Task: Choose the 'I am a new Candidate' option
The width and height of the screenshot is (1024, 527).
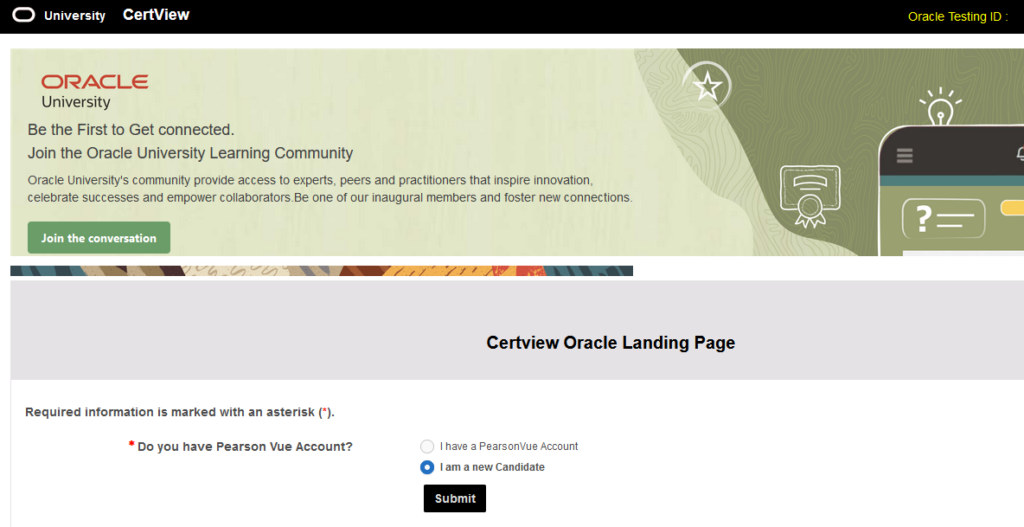Action: 428,467
